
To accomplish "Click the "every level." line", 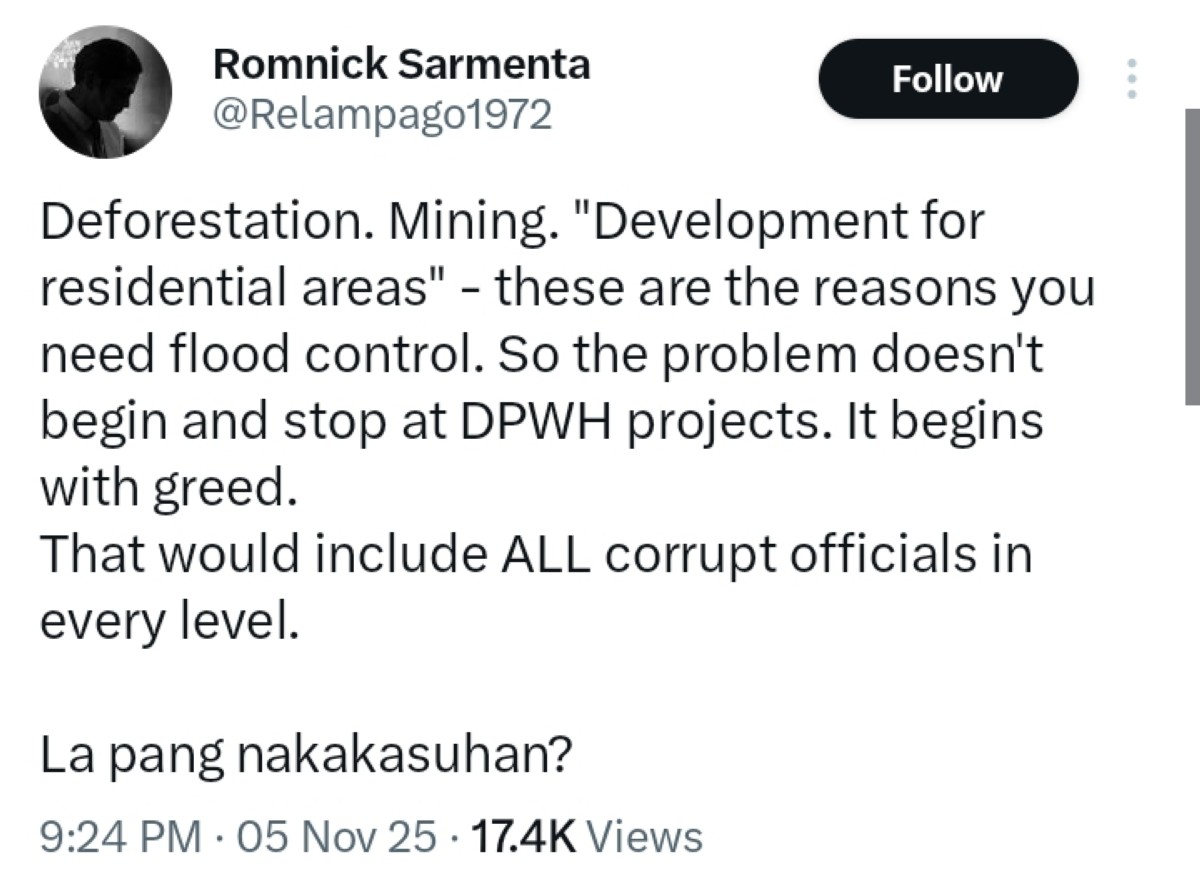I will [x=169, y=621].
